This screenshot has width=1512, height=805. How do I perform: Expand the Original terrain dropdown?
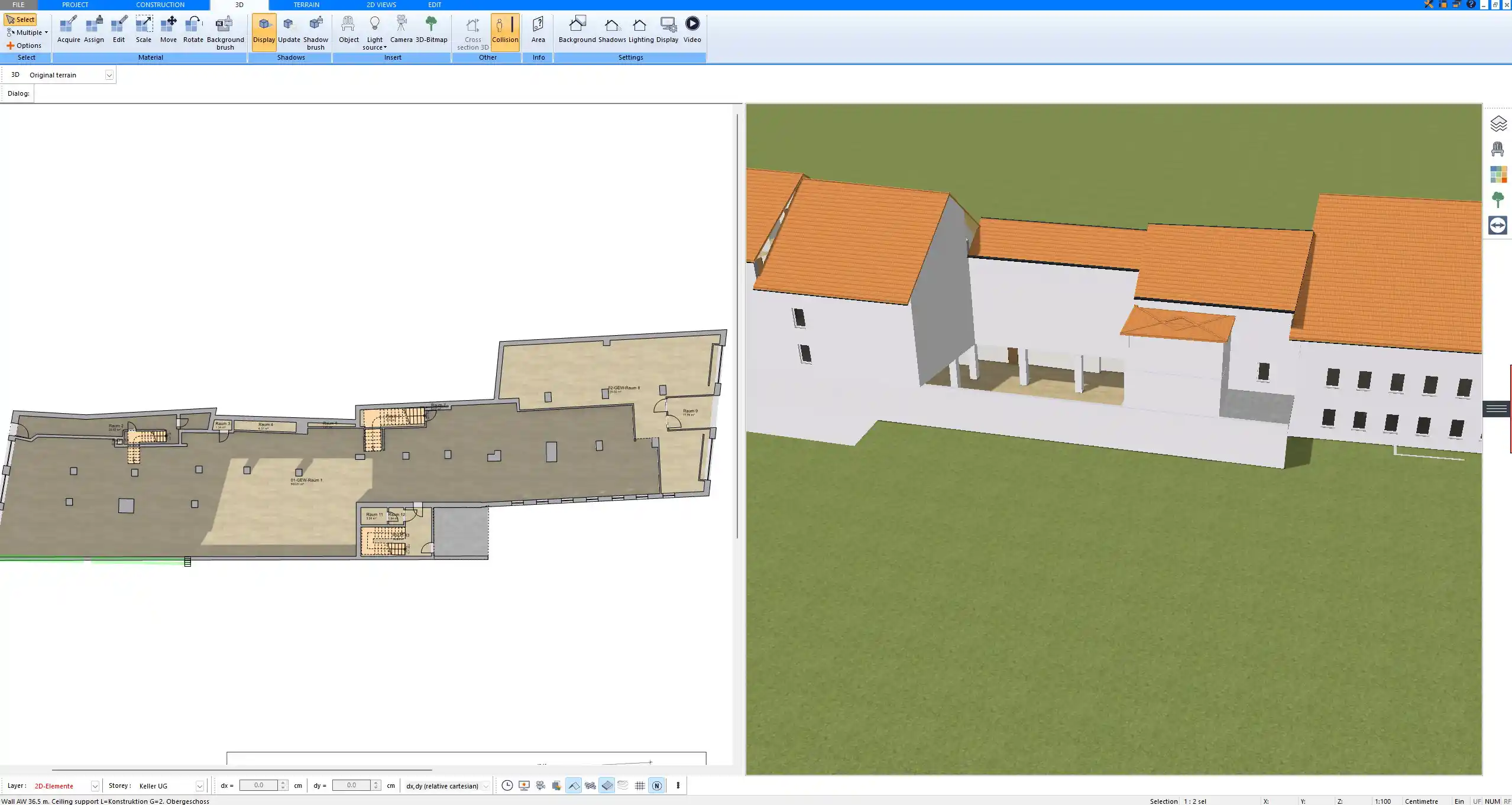point(109,75)
